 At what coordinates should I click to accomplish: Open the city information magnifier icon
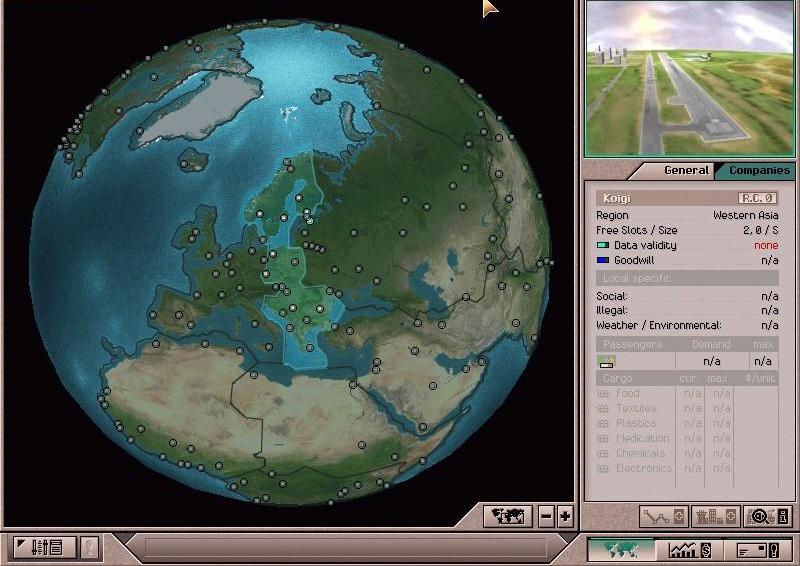767,516
